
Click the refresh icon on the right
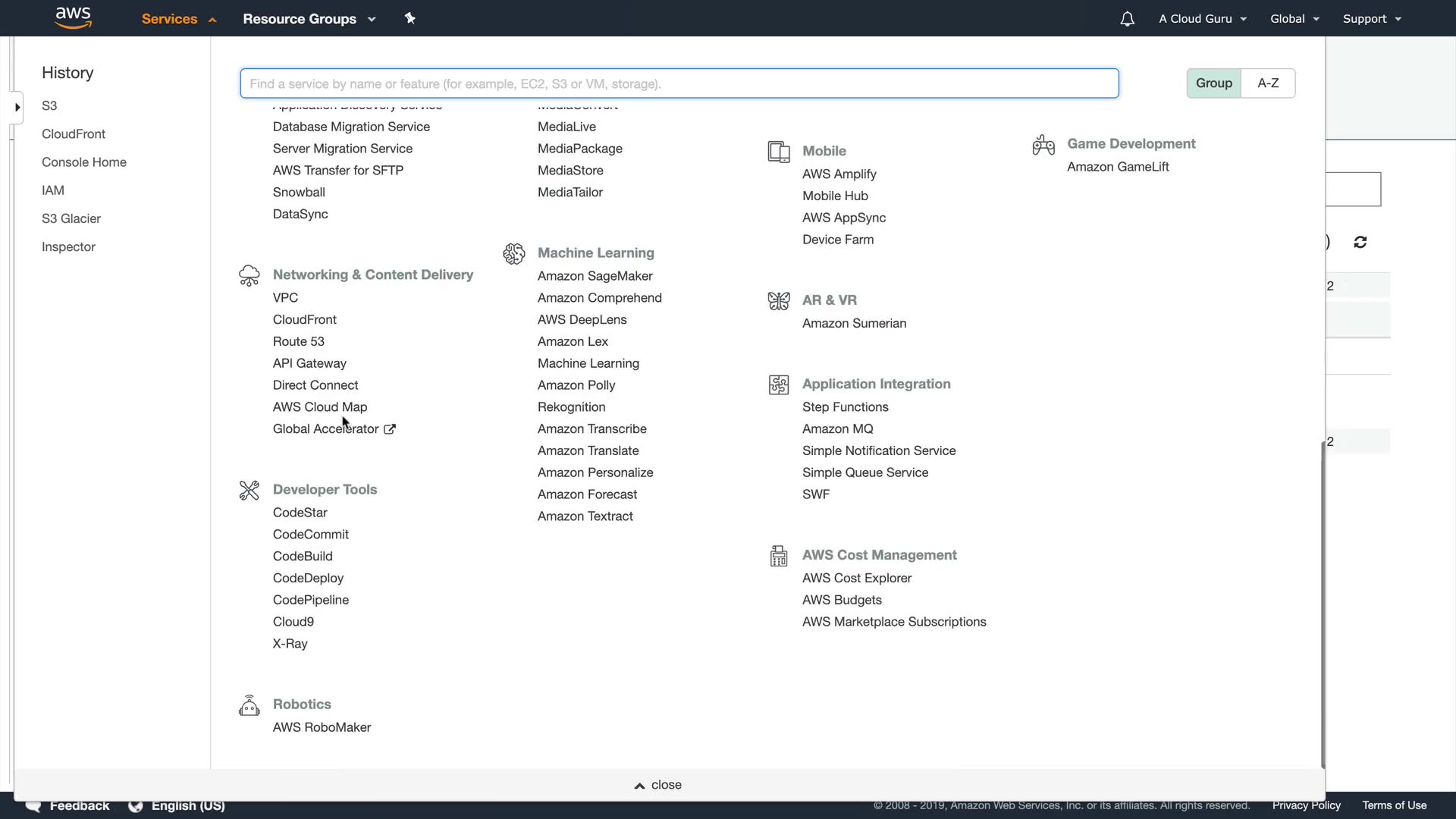coord(1360,242)
